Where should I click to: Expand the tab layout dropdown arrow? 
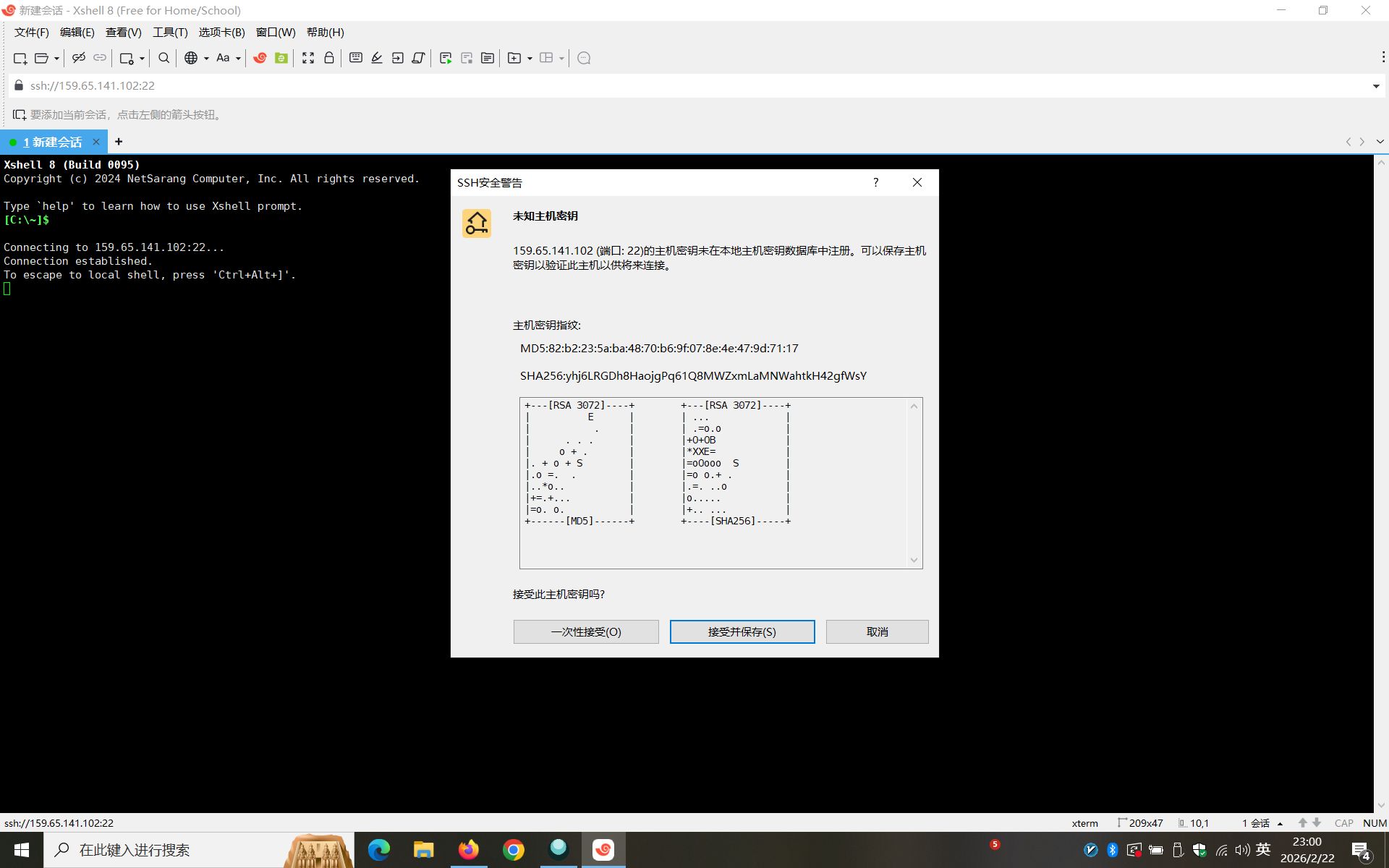click(561, 59)
